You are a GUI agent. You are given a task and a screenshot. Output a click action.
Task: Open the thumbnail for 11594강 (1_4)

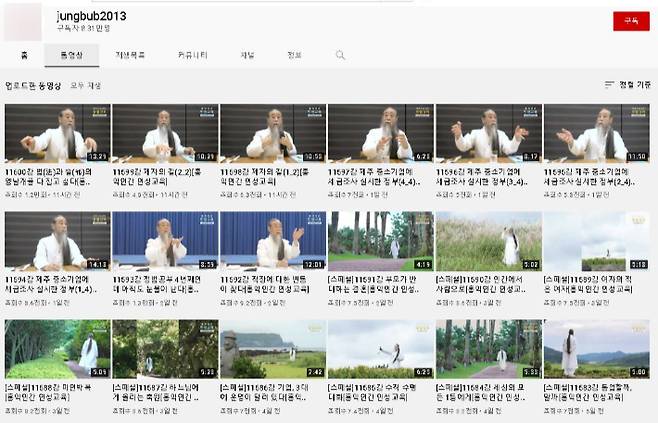pos(57,241)
